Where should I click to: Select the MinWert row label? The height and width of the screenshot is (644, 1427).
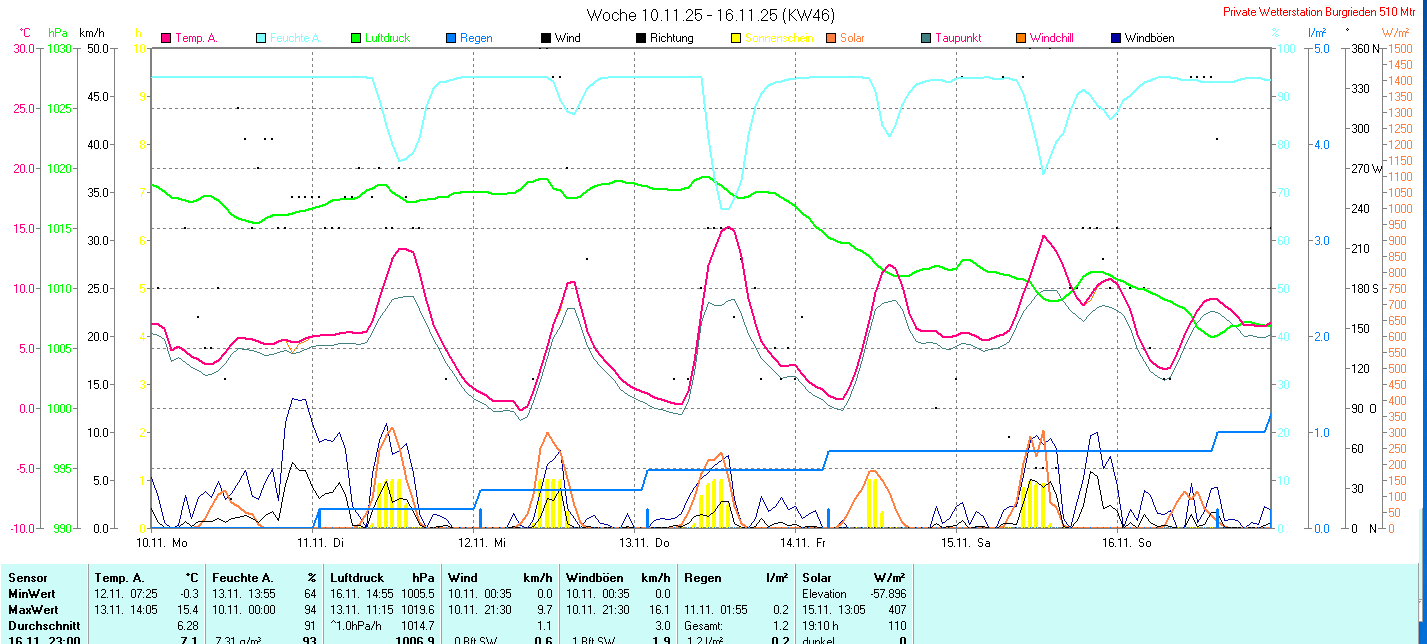[x=31, y=593]
